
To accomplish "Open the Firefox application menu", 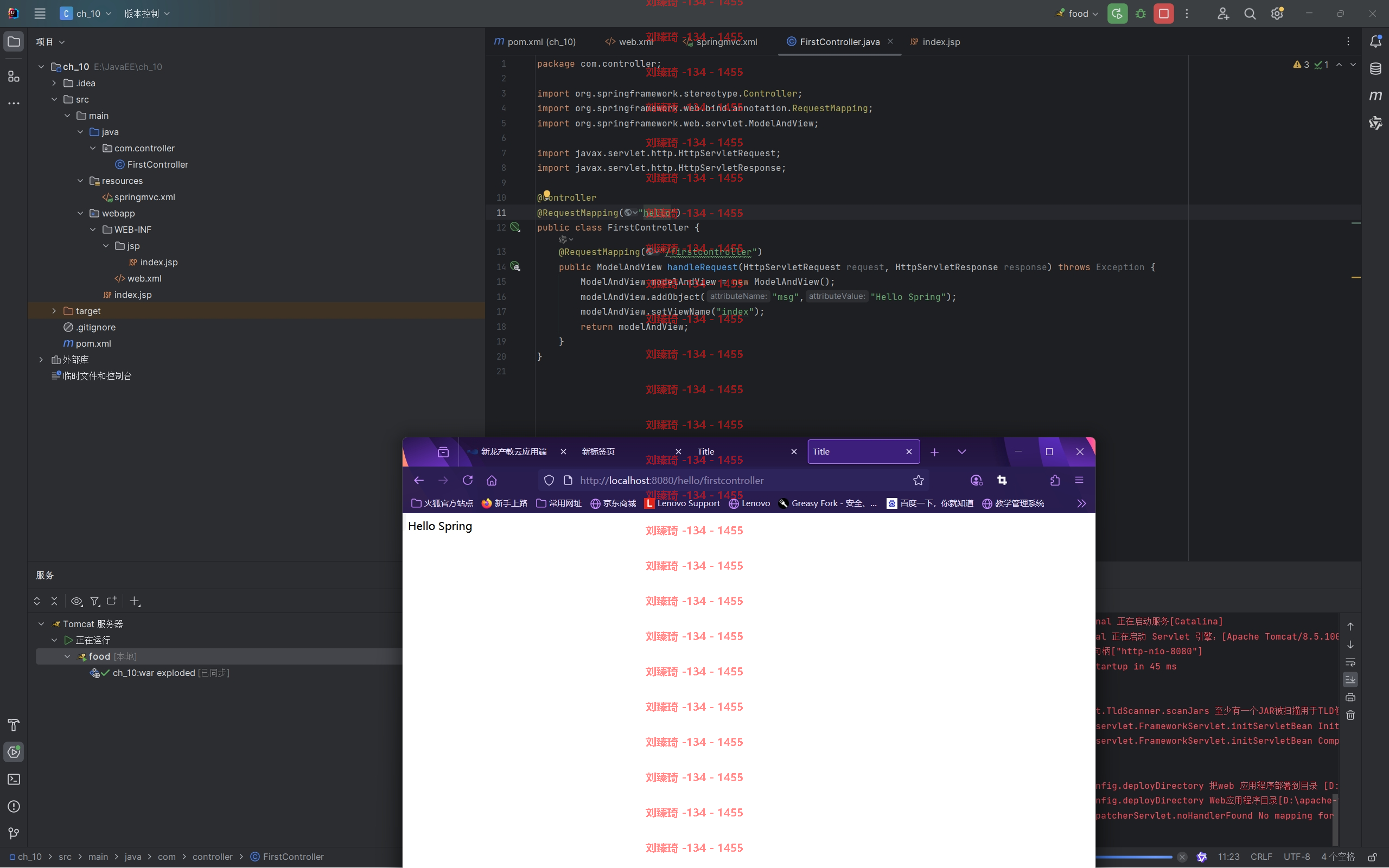I will (1079, 480).
